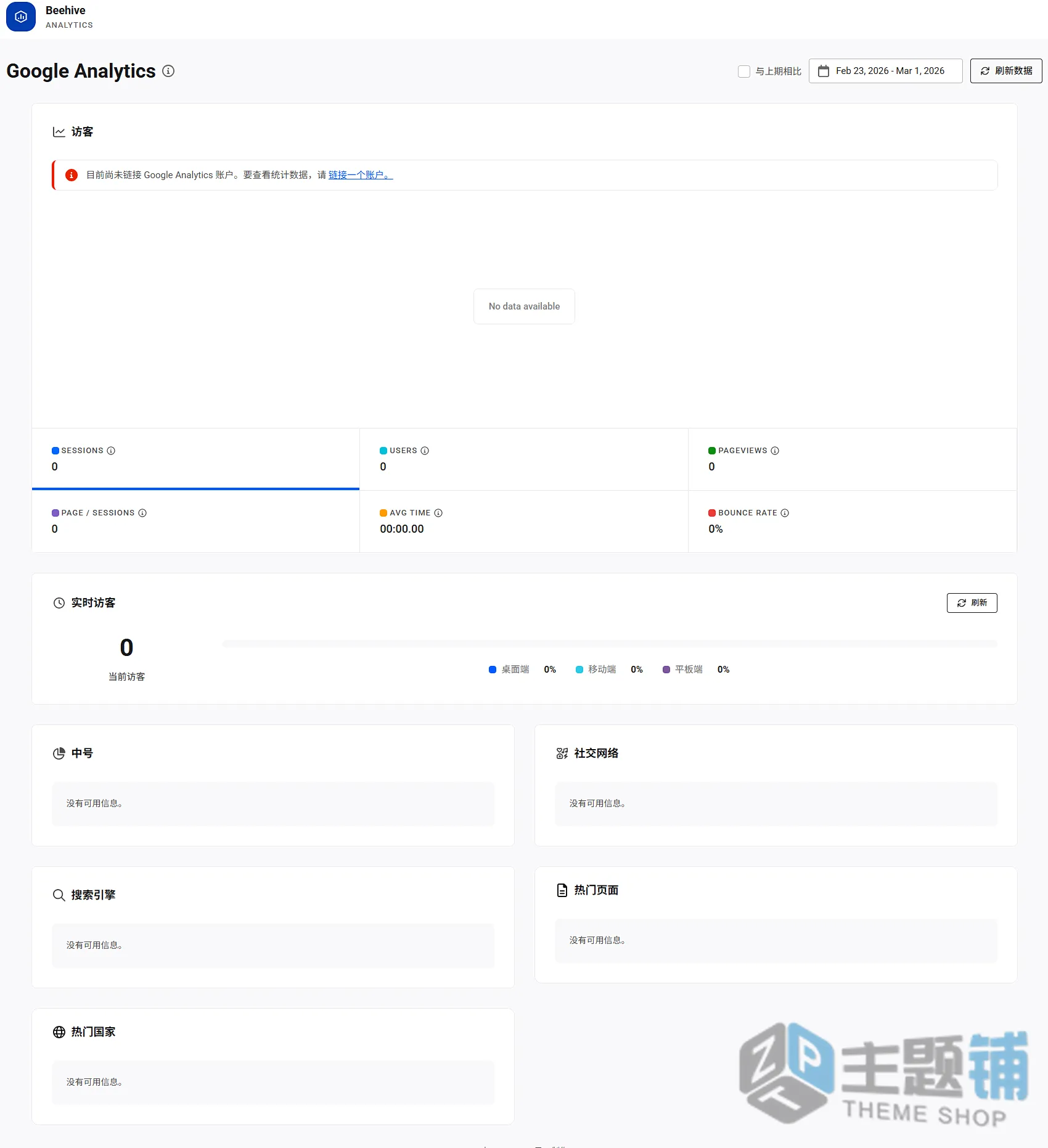Click the green Pageviews color swatch
1048x1148 pixels.
click(712, 451)
